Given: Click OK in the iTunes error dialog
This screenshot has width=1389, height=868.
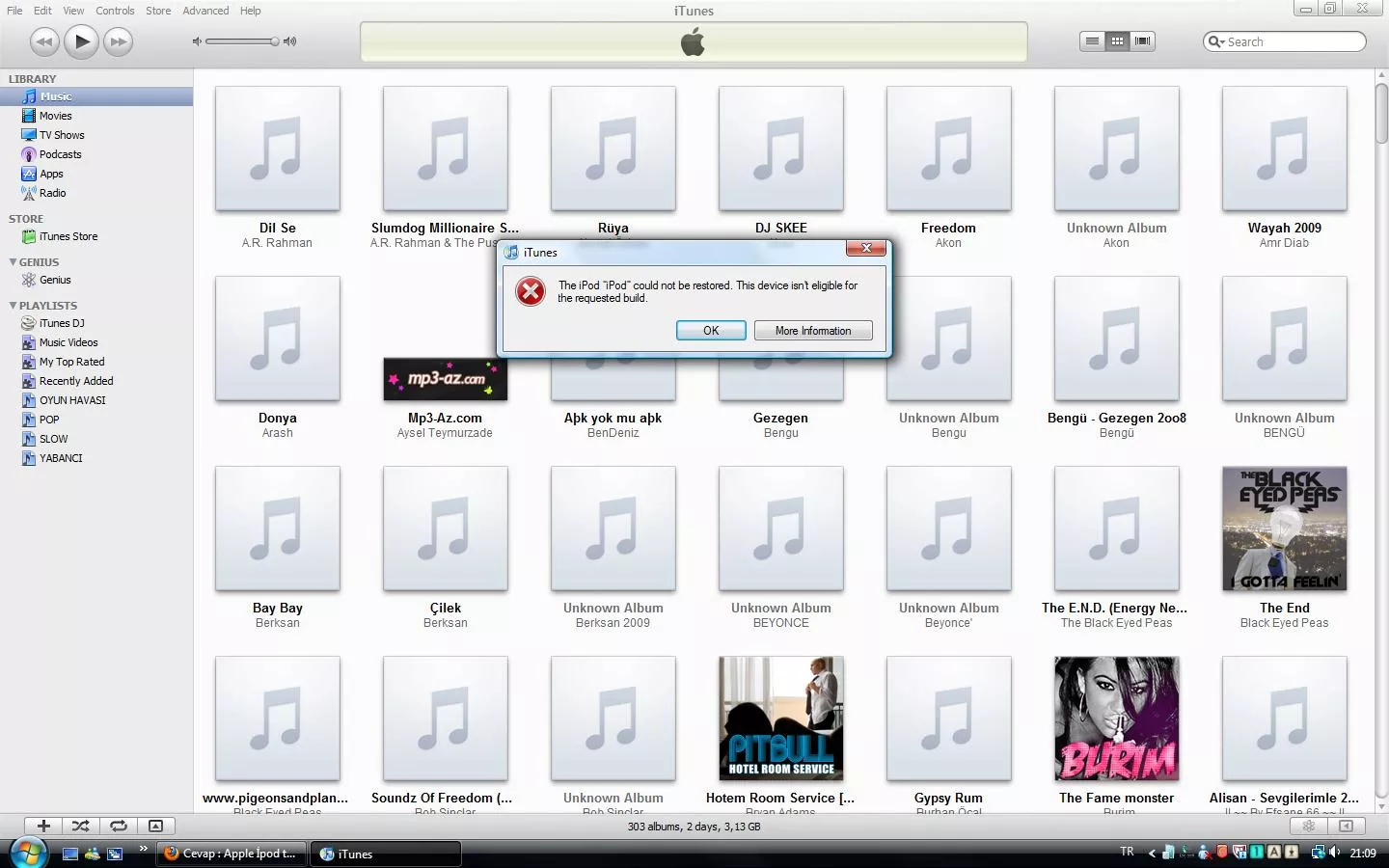Looking at the screenshot, I should [x=711, y=331].
